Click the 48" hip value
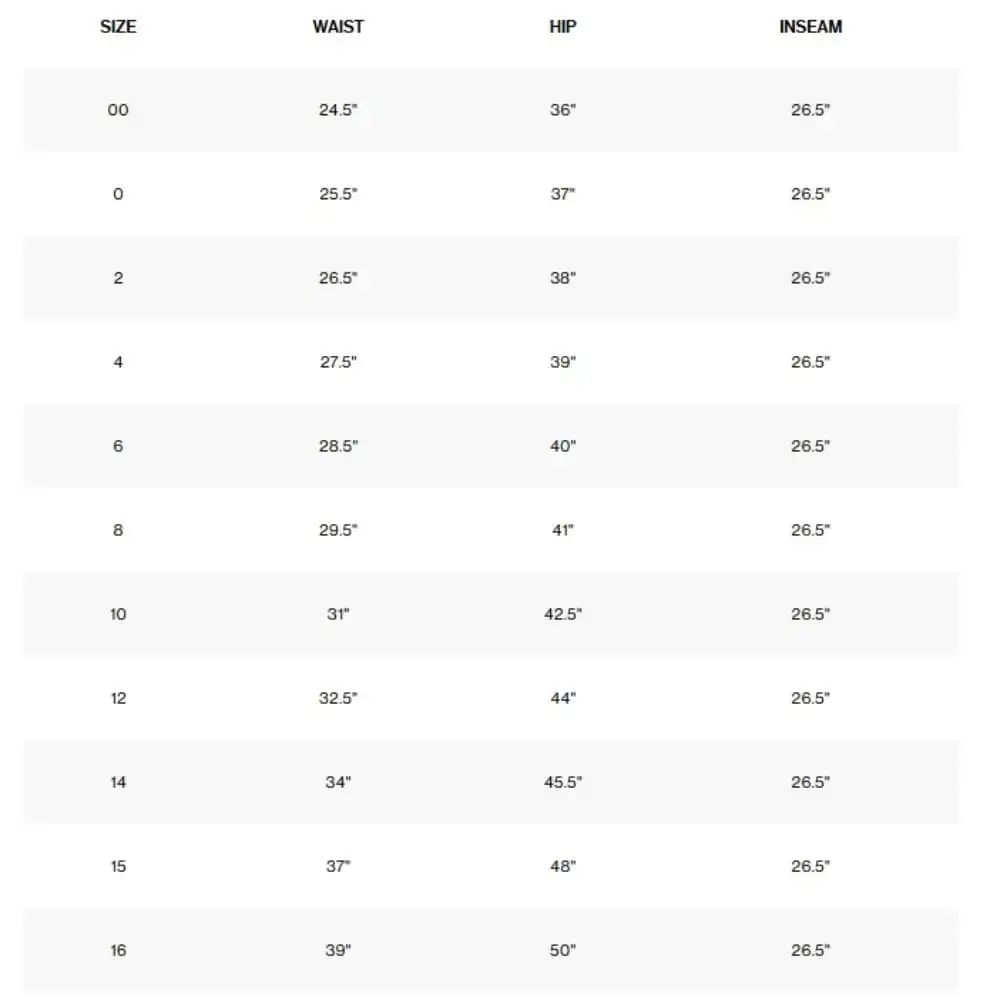This screenshot has width=1000, height=1000. [x=562, y=866]
